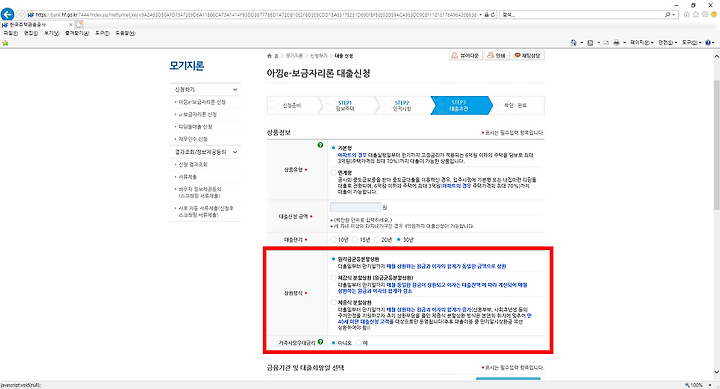The height and width of the screenshot is (389, 720).
Task: Open the 도구 menu in menu bar
Action: (102, 33)
